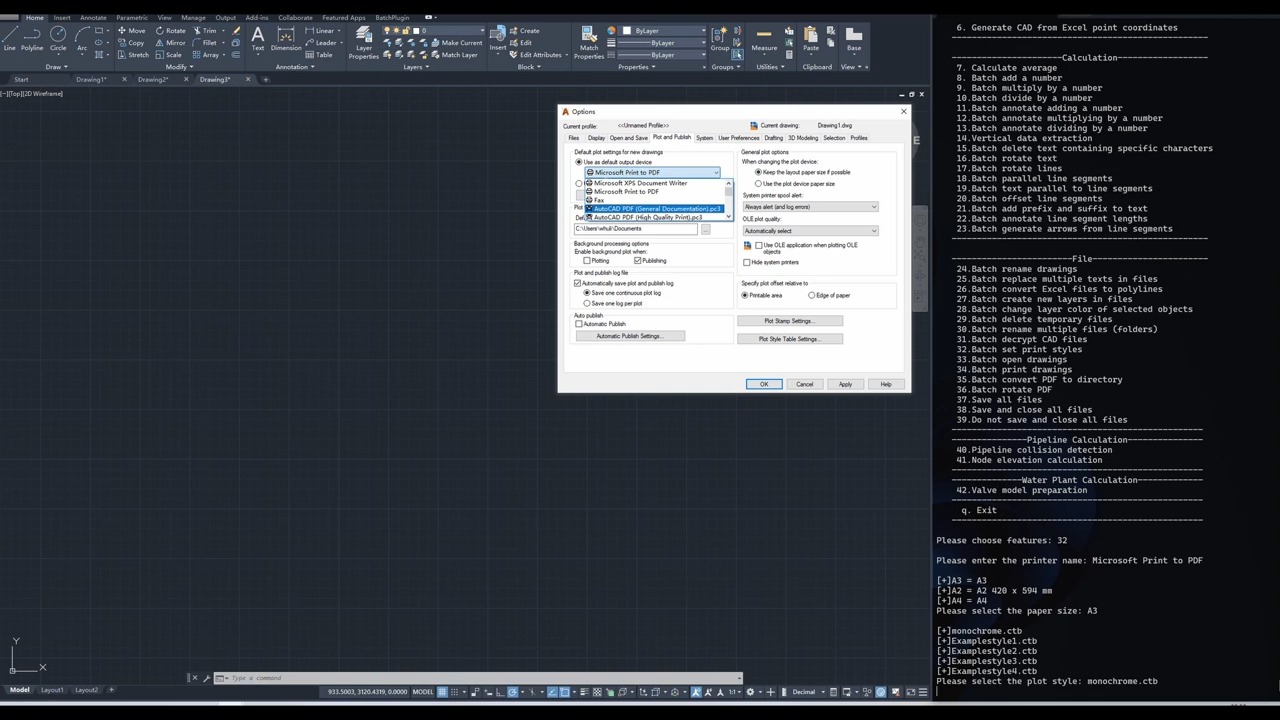The height and width of the screenshot is (720, 1280).
Task: Click the Plot Stamp Settings button
Action: tap(790, 320)
